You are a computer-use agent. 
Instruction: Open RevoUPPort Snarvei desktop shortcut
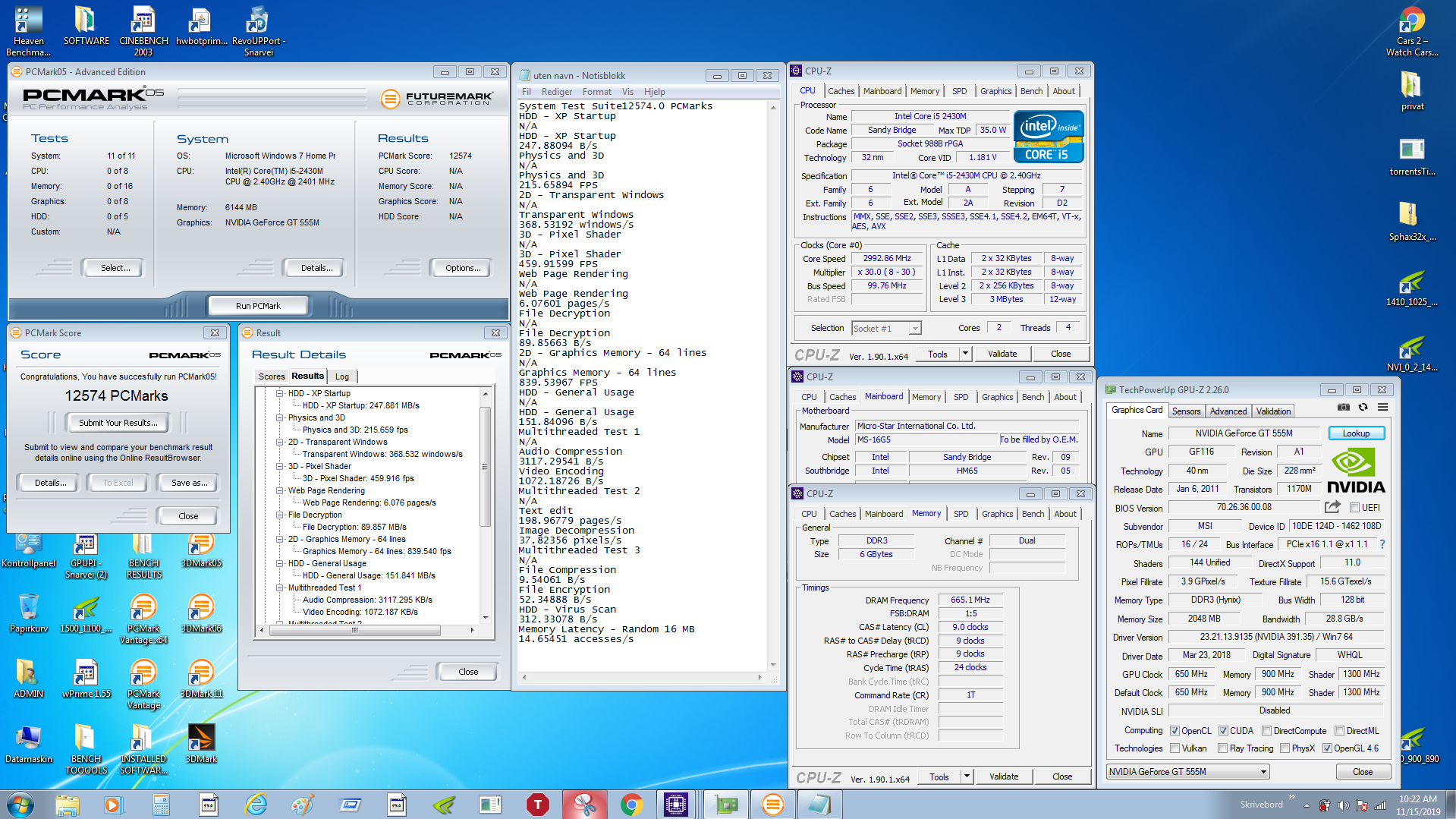click(x=259, y=31)
